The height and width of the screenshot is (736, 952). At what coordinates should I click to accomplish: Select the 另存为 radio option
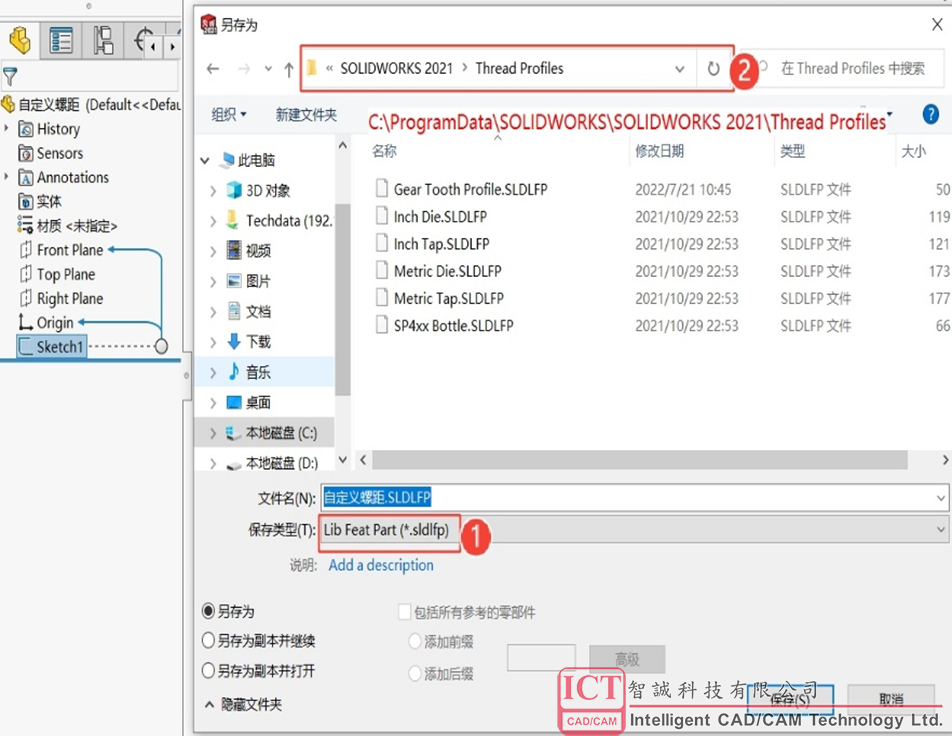click(x=208, y=610)
